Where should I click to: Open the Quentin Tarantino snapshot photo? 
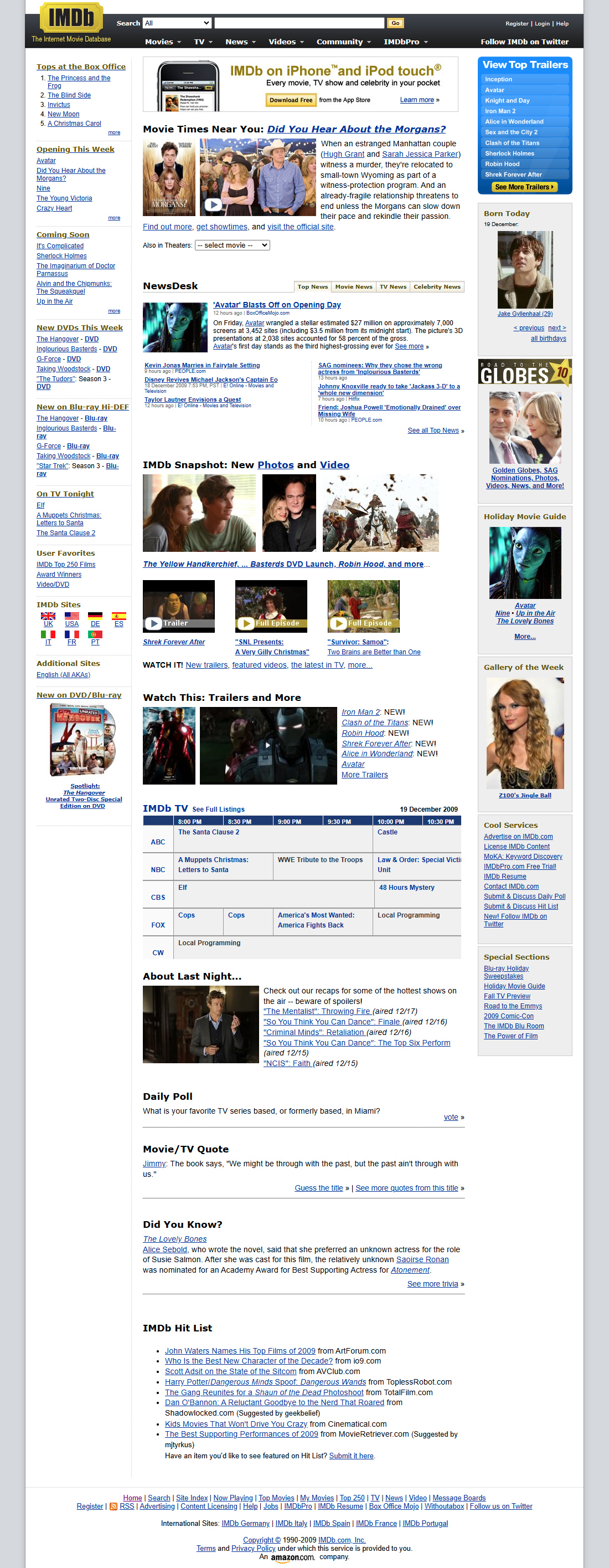pos(290,513)
